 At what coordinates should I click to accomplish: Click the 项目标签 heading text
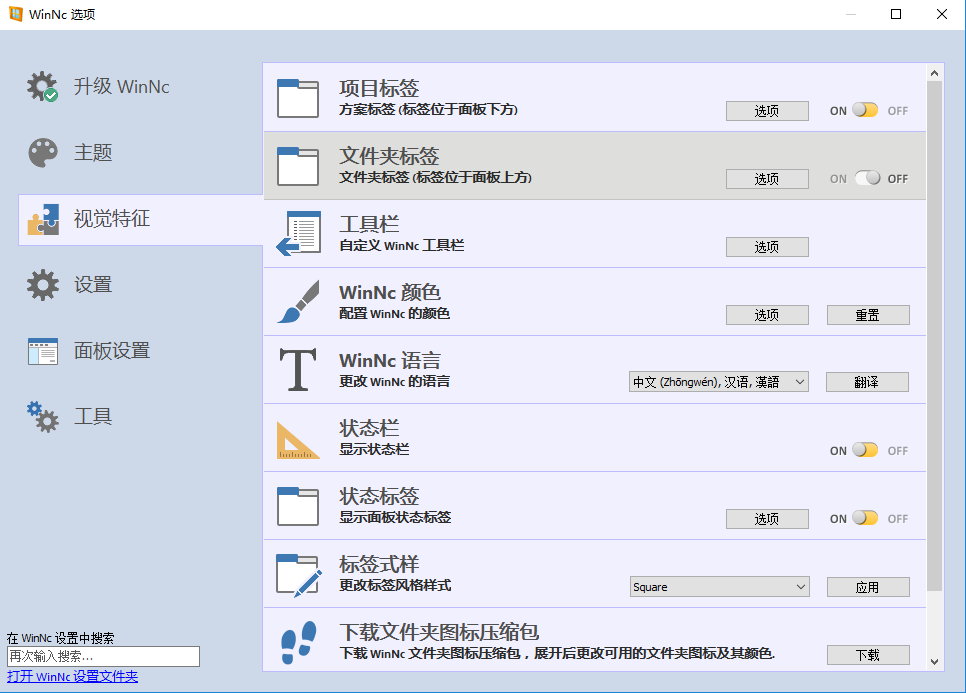tap(379, 88)
